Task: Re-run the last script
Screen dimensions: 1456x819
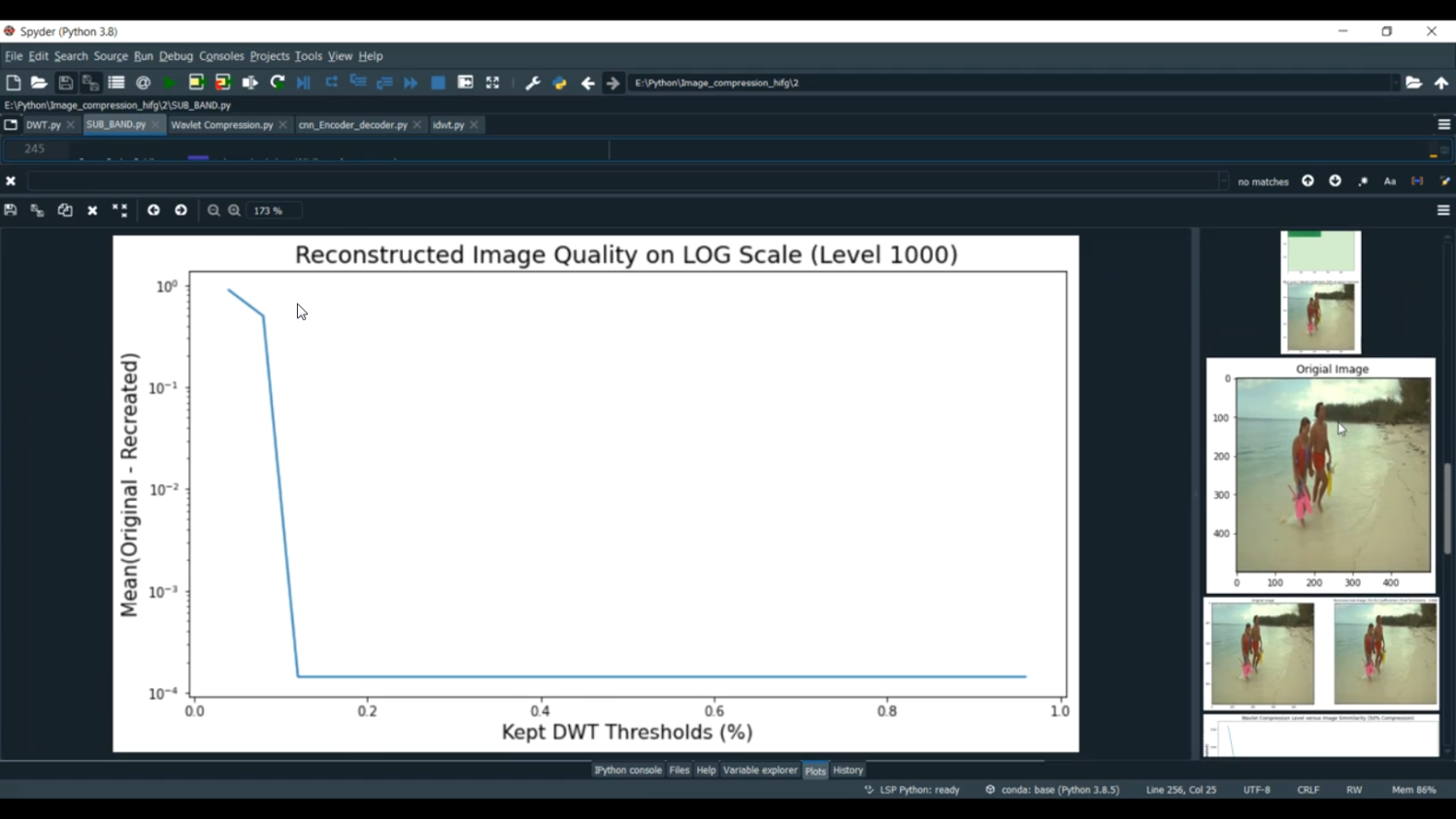Action: (277, 83)
